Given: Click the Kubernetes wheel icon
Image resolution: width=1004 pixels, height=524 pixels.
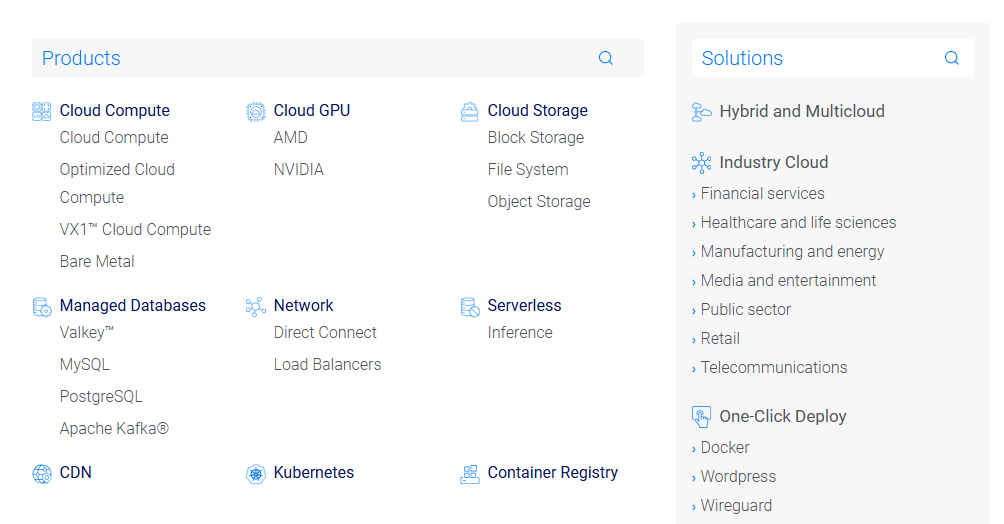Looking at the screenshot, I should click(x=255, y=474).
